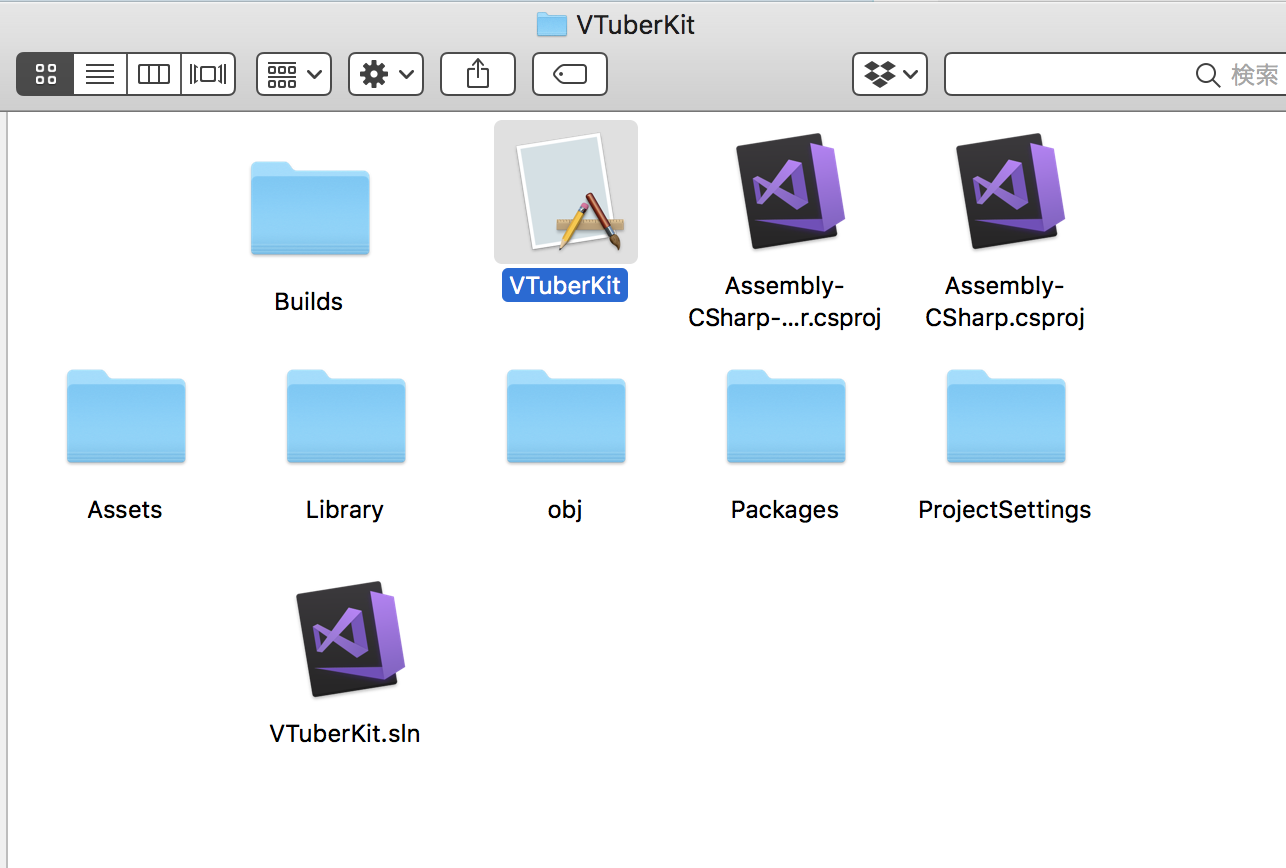1286x868 pixels.
Task: Click the highlighted VTuberKit name label
Action: click(565, 285)
